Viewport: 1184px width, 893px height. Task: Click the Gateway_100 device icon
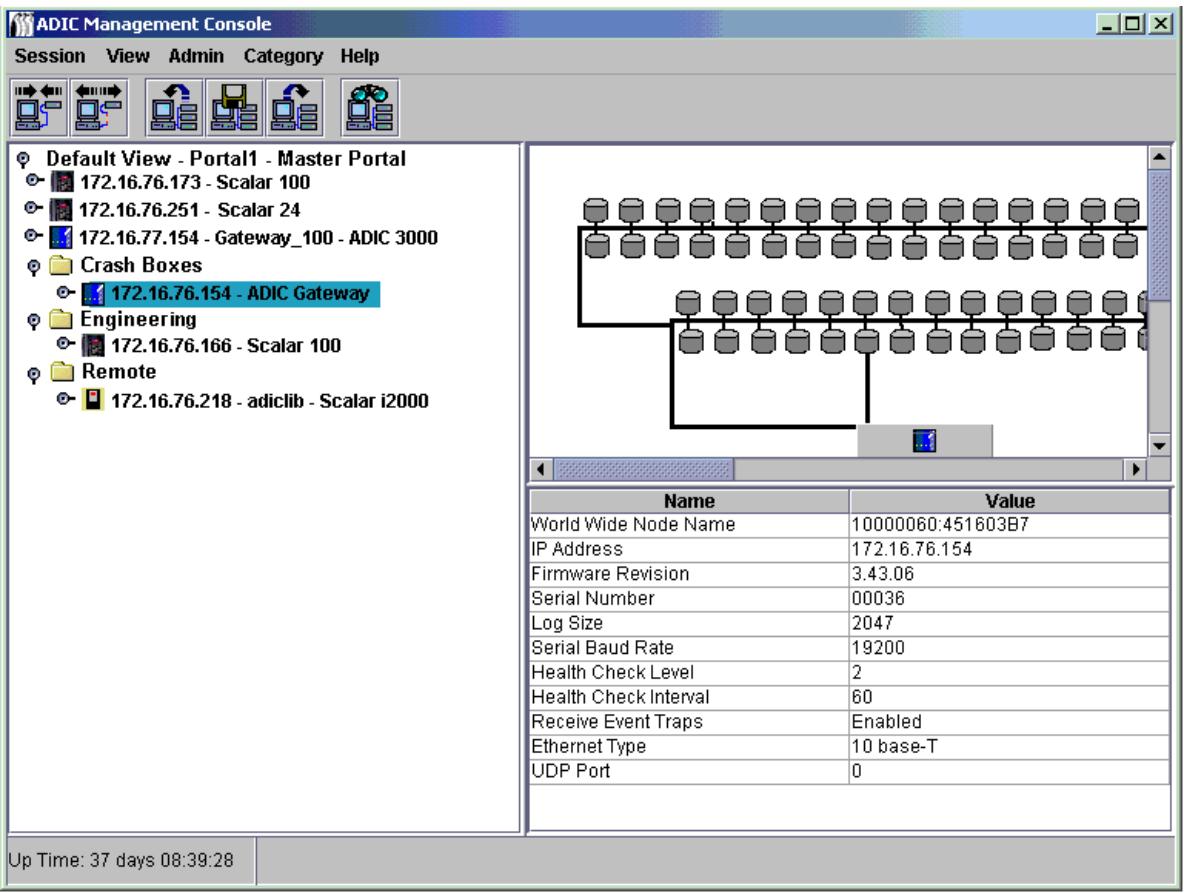coord(60,237)
